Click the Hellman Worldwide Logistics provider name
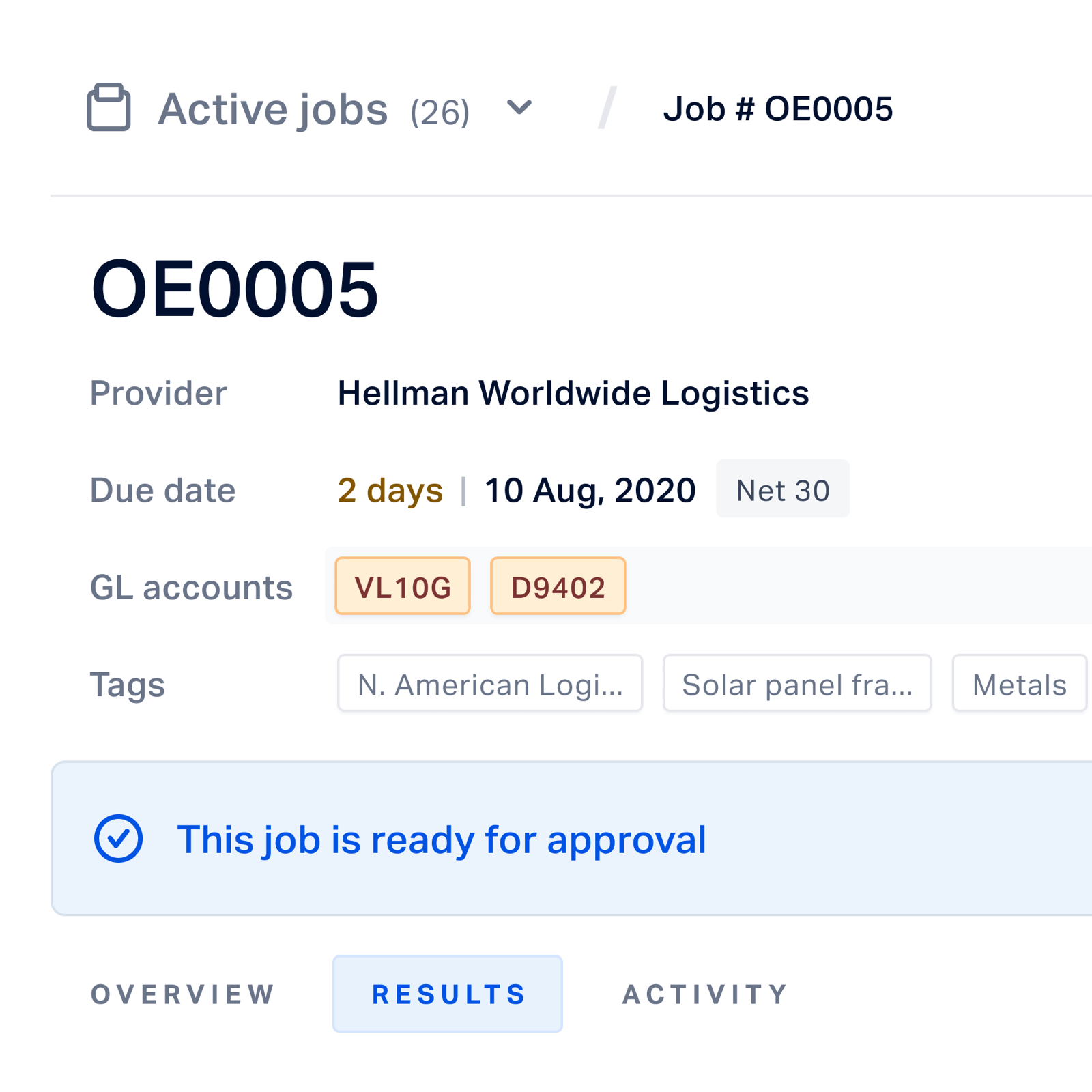The image size is (1092, 1092). (x=573, y=393)
